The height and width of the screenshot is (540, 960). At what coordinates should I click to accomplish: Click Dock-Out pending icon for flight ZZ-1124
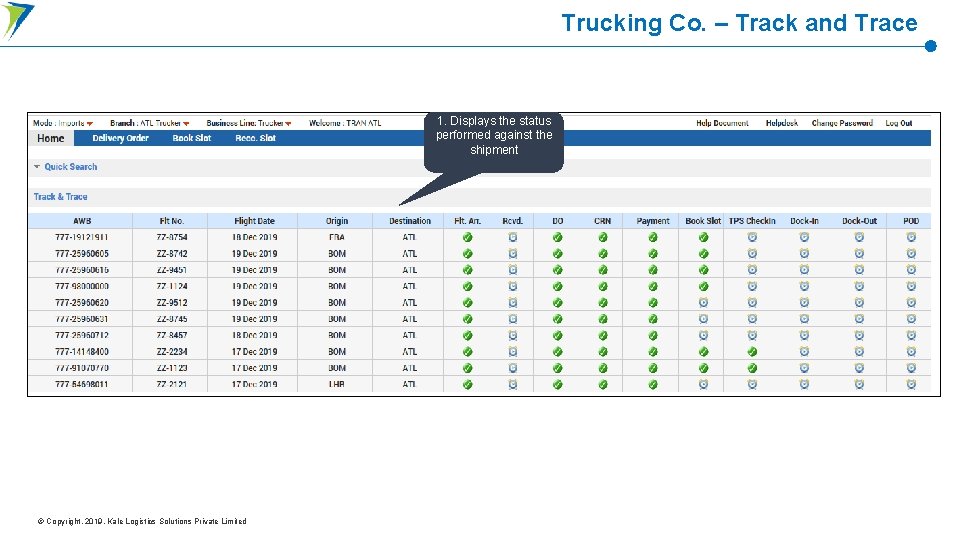[860, 286]
